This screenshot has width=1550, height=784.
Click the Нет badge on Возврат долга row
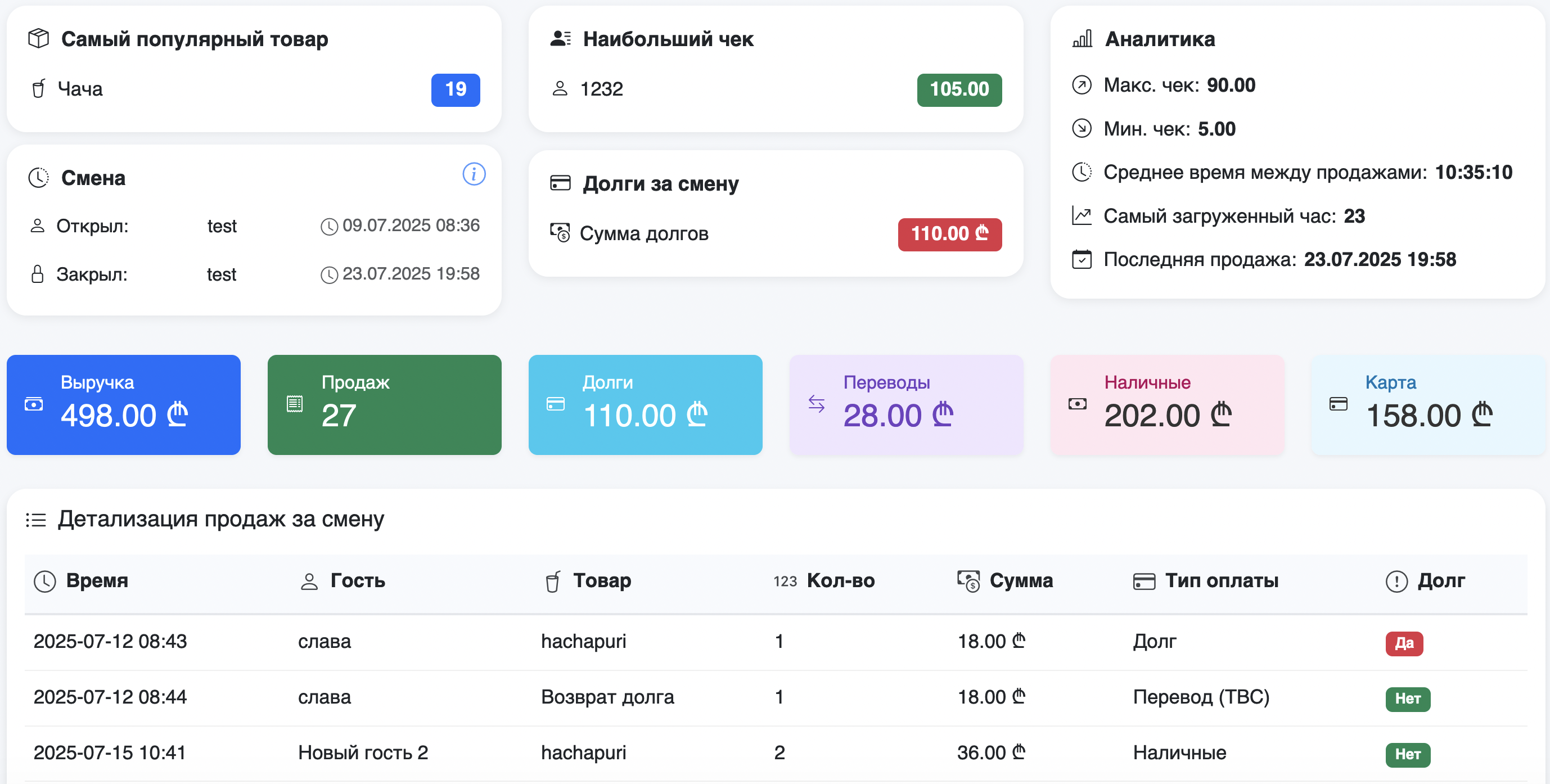coord(1407,699)
